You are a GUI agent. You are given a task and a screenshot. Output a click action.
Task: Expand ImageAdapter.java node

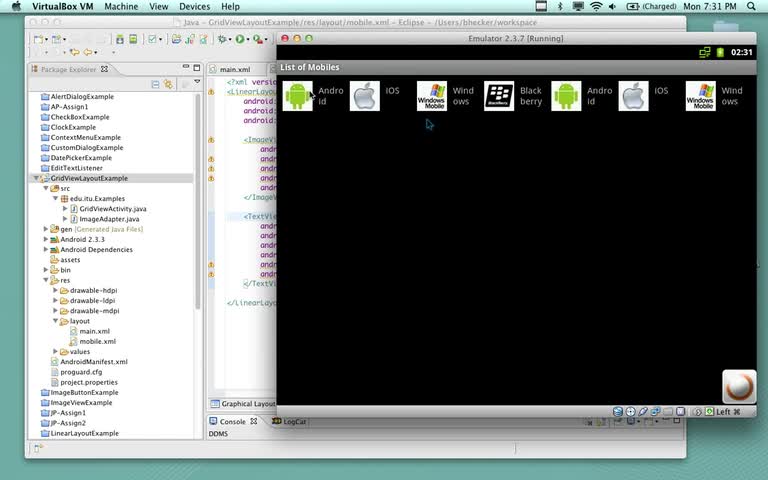[65, 219]
